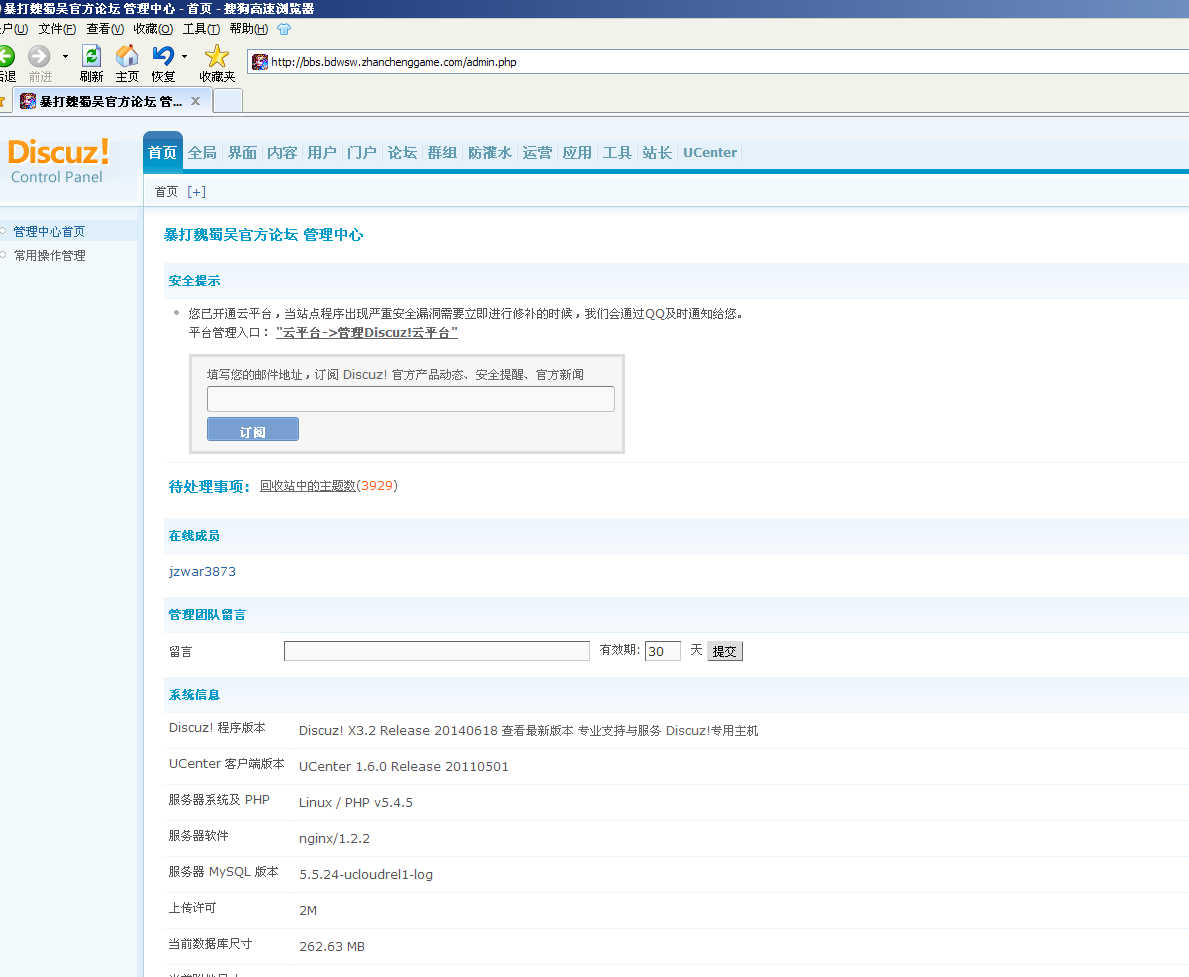Click the grey Forward arrow icon

[39, 56]
